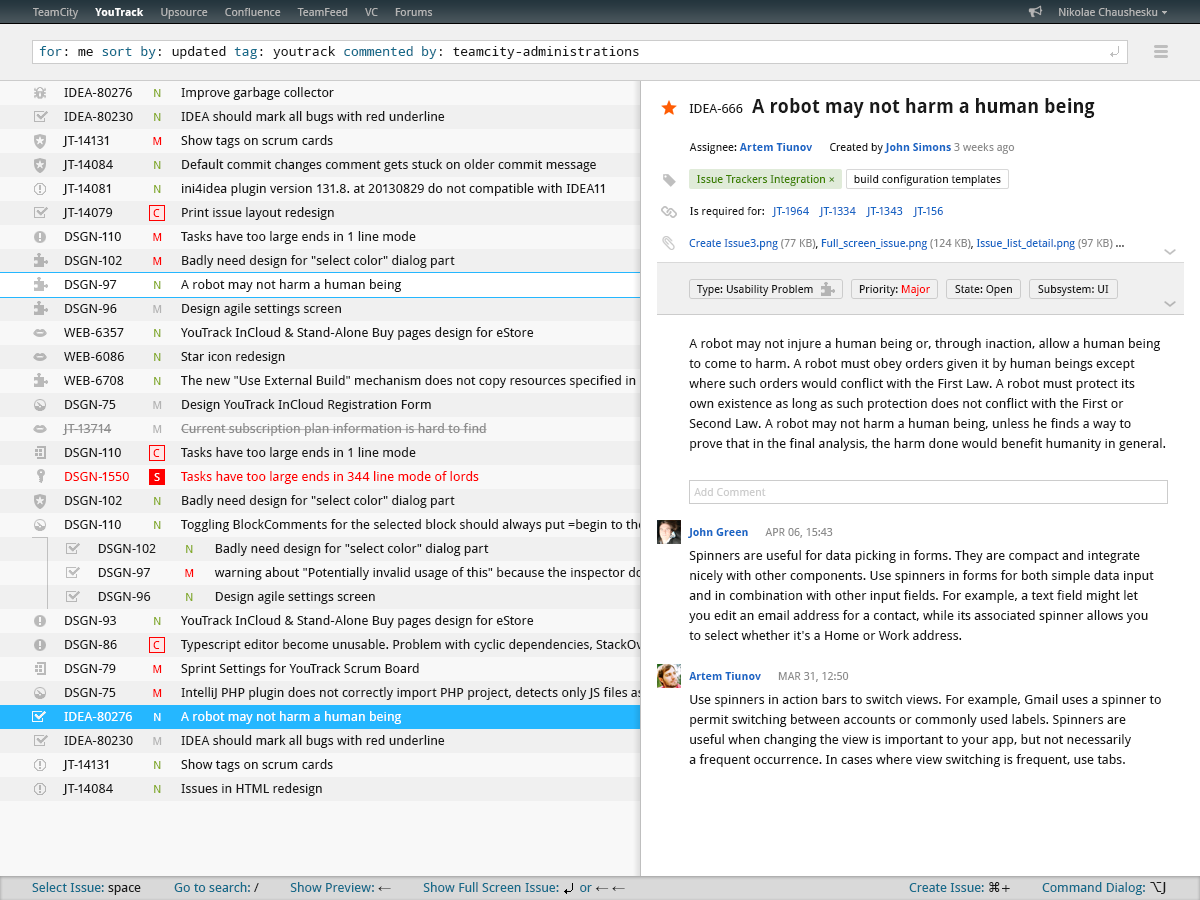This screenshot has width=1200, height=900.
Task: Click into the Add Comment field
Action: pos(928,492)
